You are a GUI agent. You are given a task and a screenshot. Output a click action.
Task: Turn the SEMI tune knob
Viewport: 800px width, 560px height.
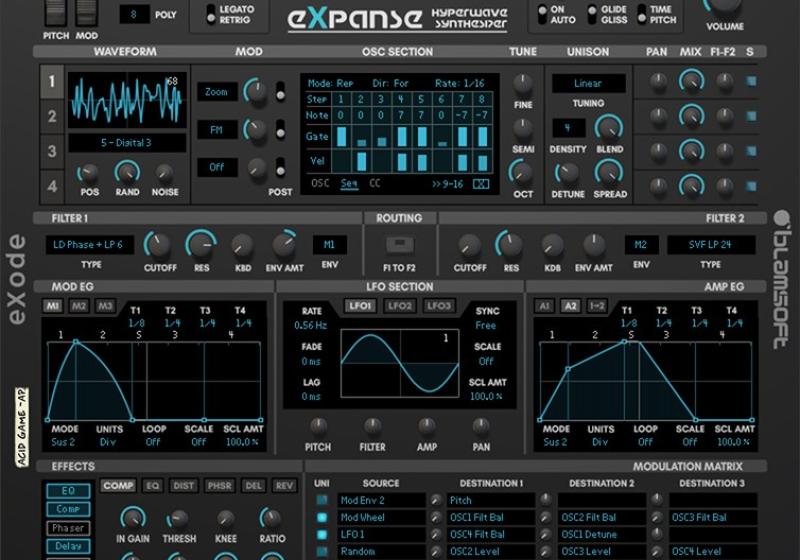(x=523, y=130)
